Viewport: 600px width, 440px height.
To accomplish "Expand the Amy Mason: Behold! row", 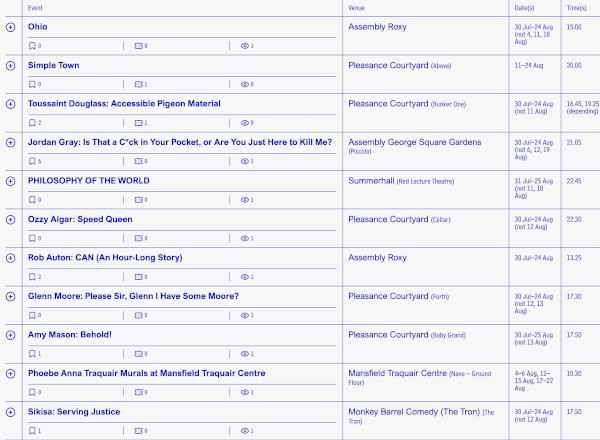I will [x=11, y=335].
